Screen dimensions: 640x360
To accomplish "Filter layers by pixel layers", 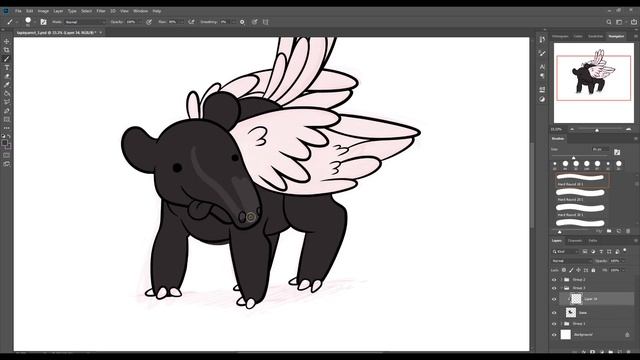I will [585, 251].
